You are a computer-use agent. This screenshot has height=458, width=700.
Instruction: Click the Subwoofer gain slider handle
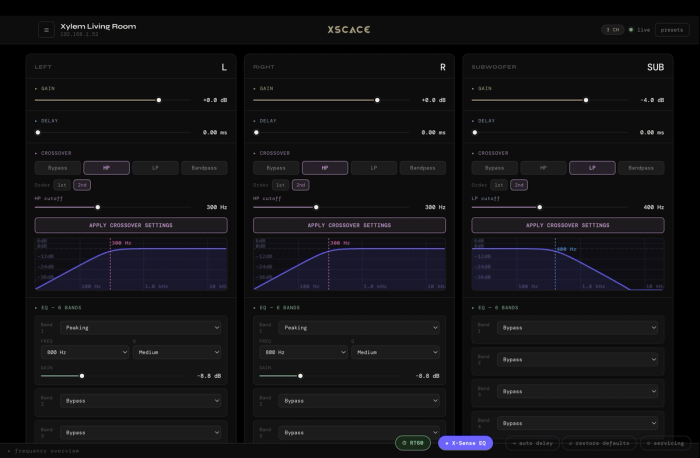pyautogui.click(x=586, y=100)
